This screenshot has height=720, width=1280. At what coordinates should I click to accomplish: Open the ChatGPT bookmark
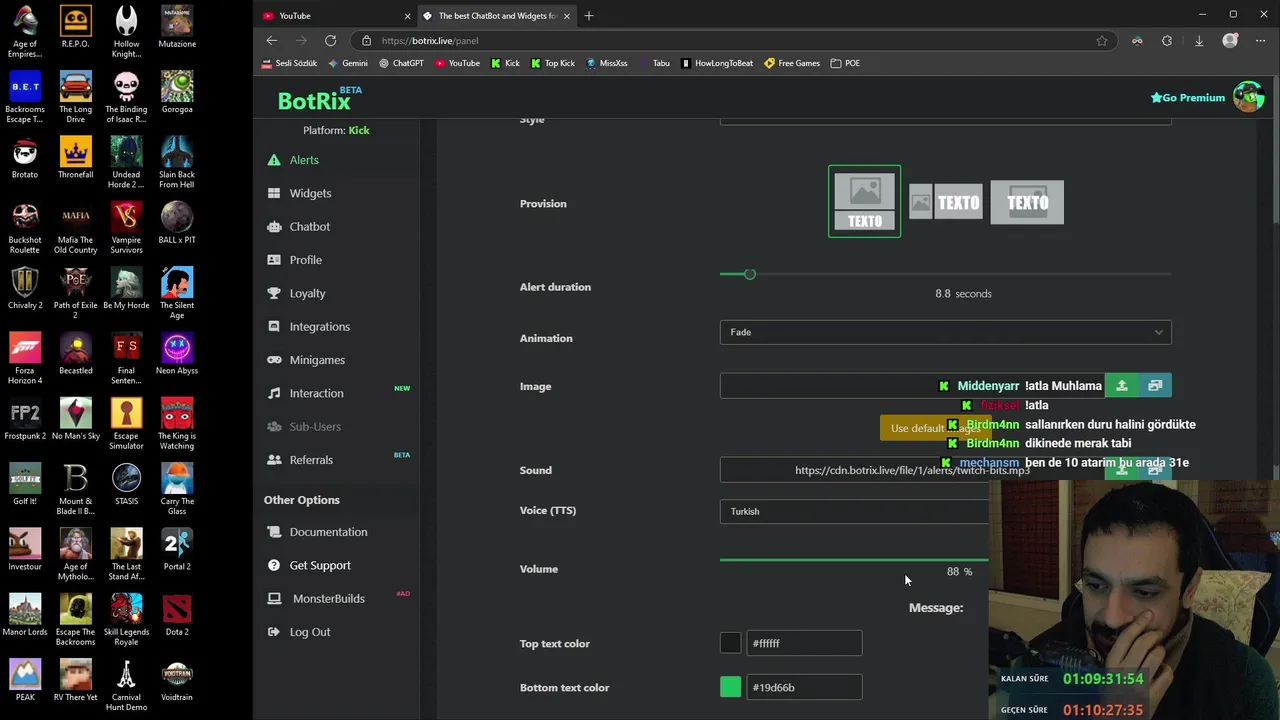(x=401, y=63)
